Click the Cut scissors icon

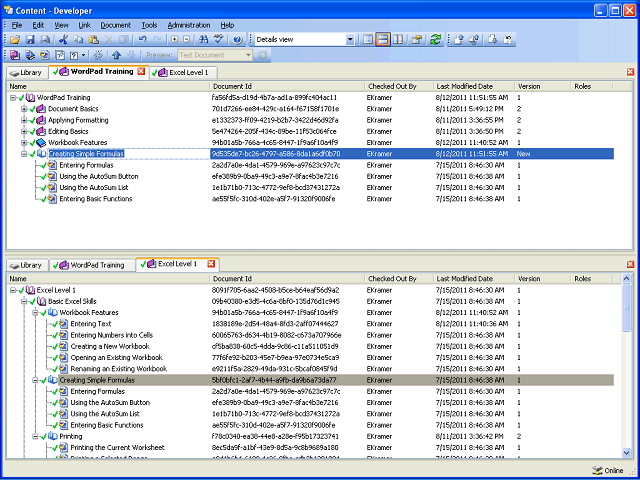[x=63, y=40]
